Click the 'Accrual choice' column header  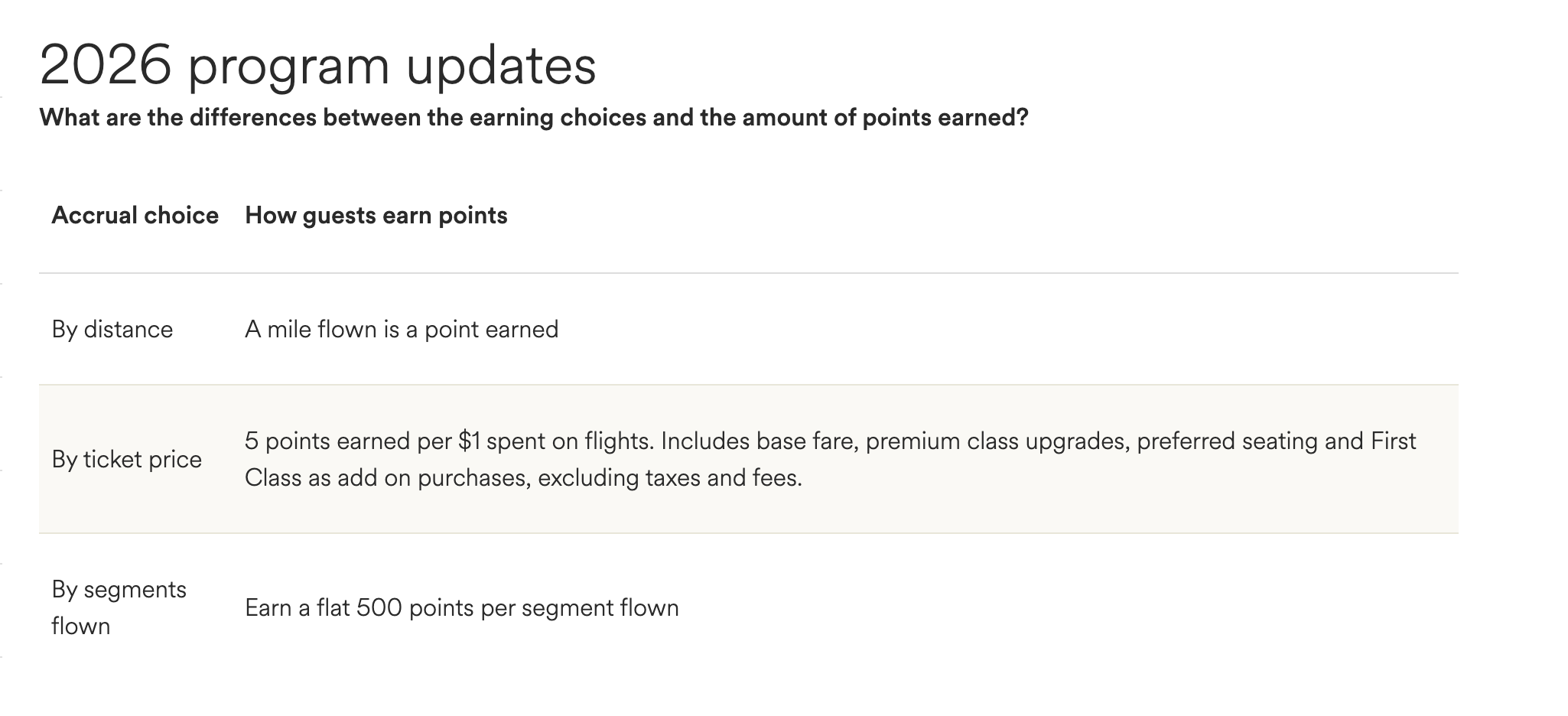point(135,216)
